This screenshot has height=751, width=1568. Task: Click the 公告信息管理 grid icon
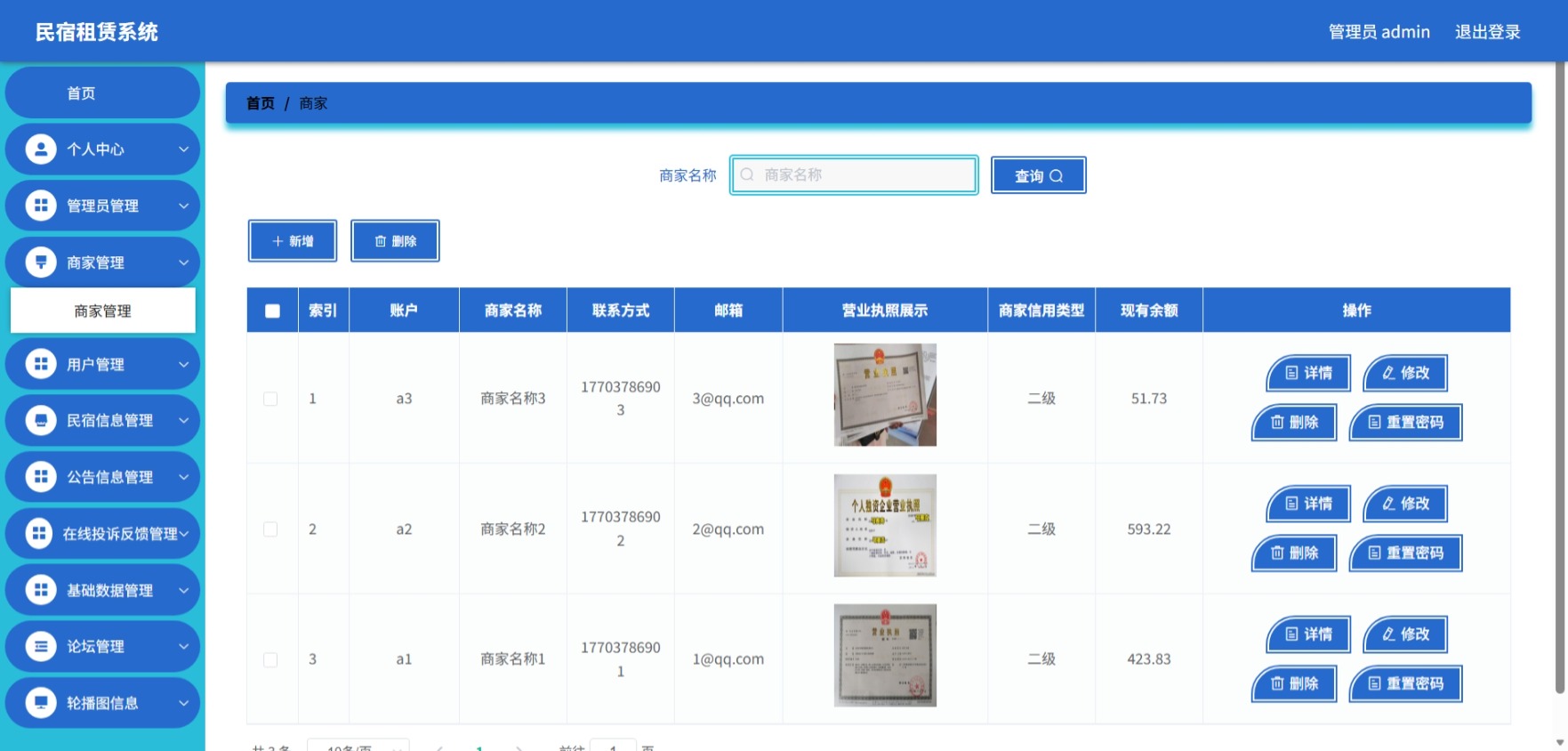40,477
